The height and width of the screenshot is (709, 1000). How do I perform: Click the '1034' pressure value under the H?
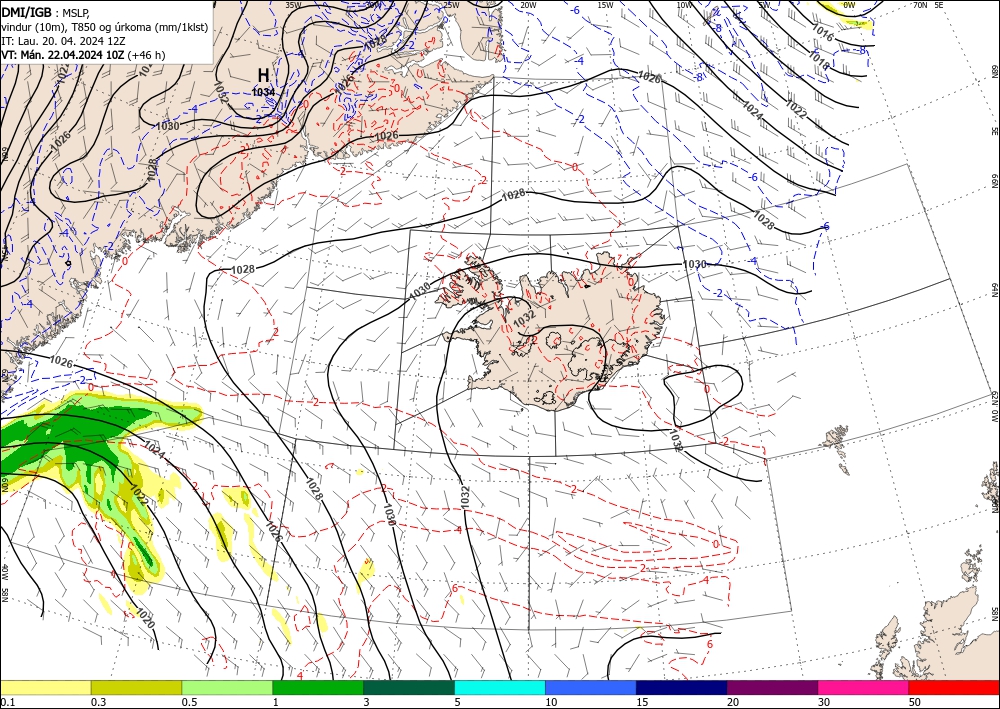pos(263,92)
